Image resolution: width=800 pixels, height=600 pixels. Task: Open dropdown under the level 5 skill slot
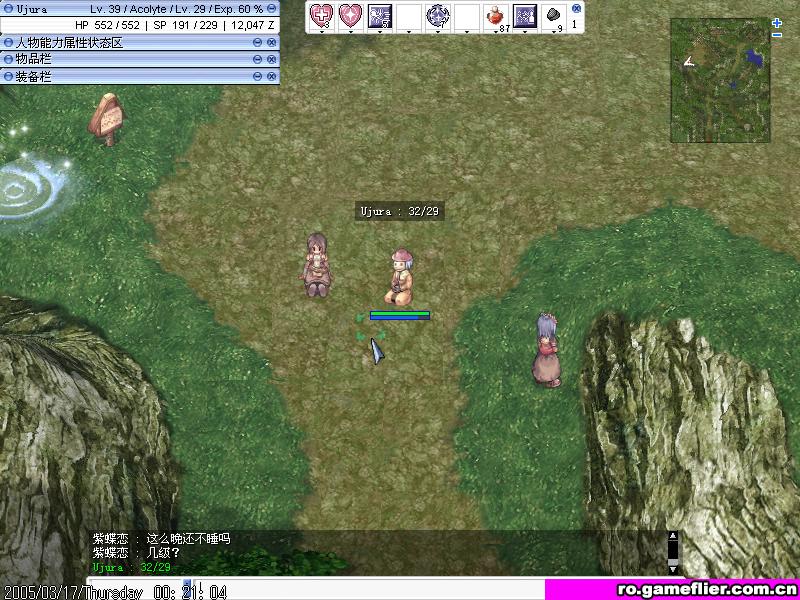[x=380, y=32]
